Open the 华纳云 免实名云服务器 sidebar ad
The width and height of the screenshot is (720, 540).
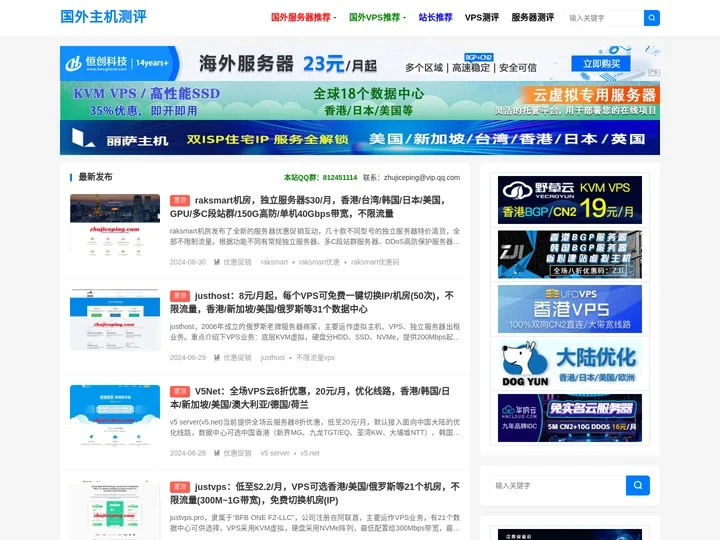(570, 418)
